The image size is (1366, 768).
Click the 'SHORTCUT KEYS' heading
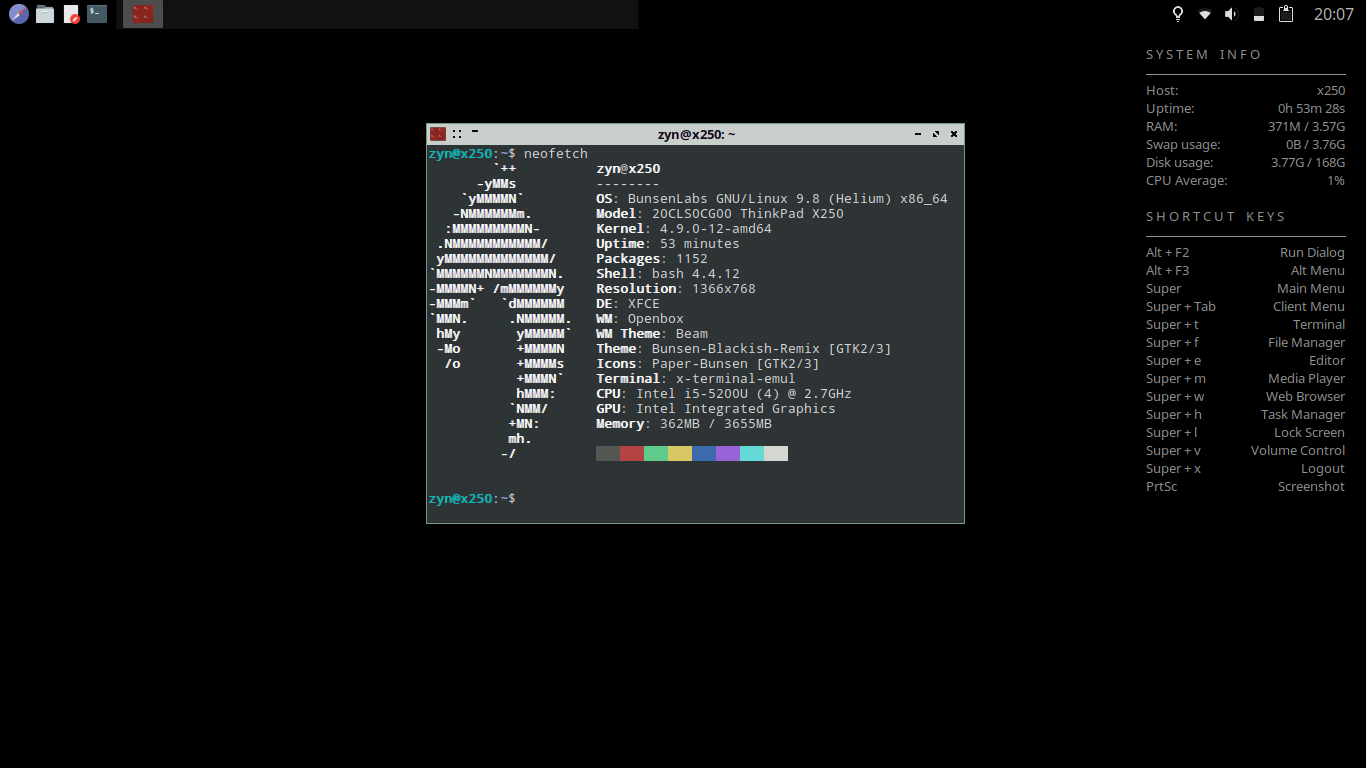[1216, 217]
